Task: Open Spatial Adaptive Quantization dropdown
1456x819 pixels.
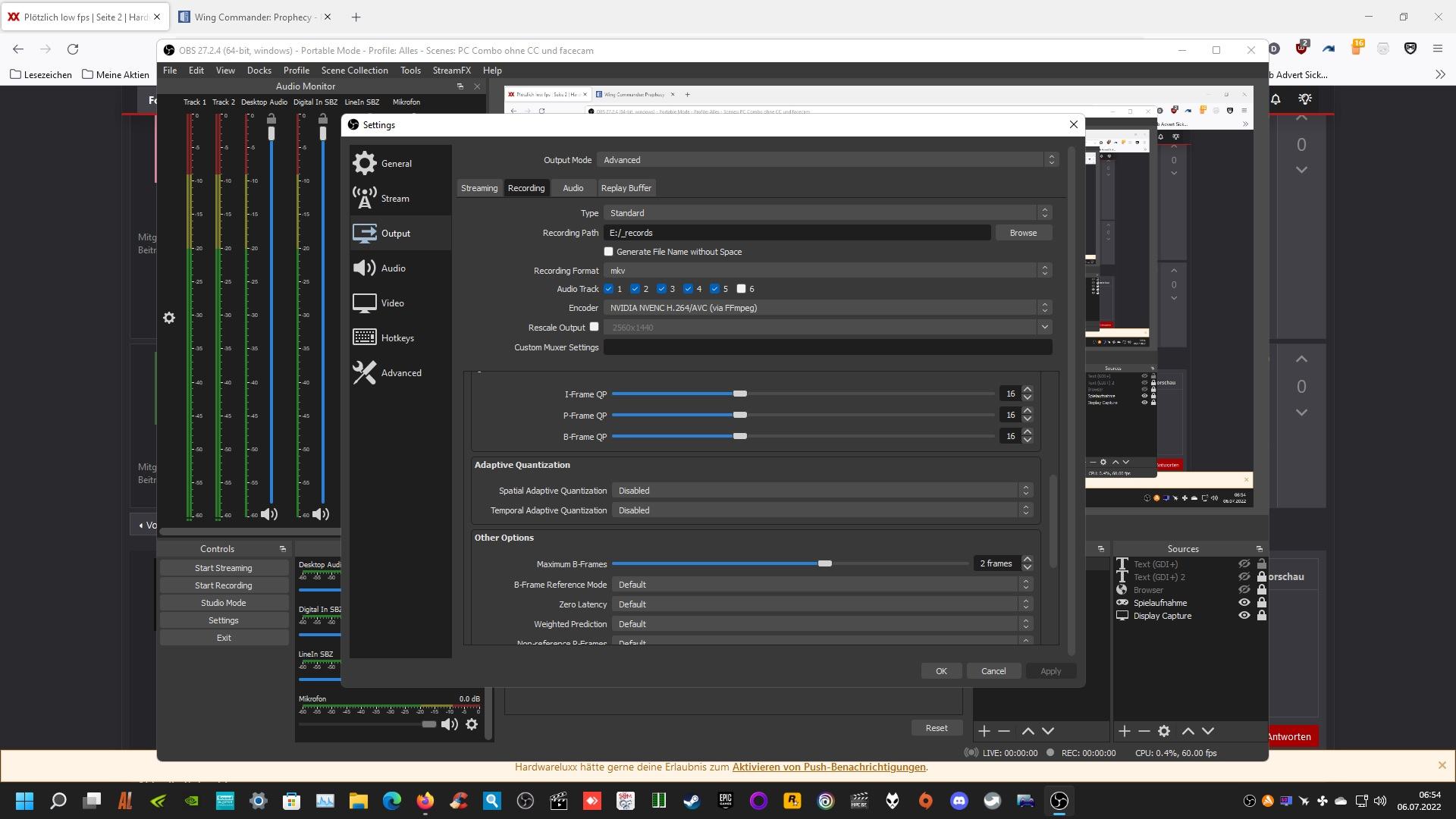Action: pyautogui.click(x=822, y=491)
